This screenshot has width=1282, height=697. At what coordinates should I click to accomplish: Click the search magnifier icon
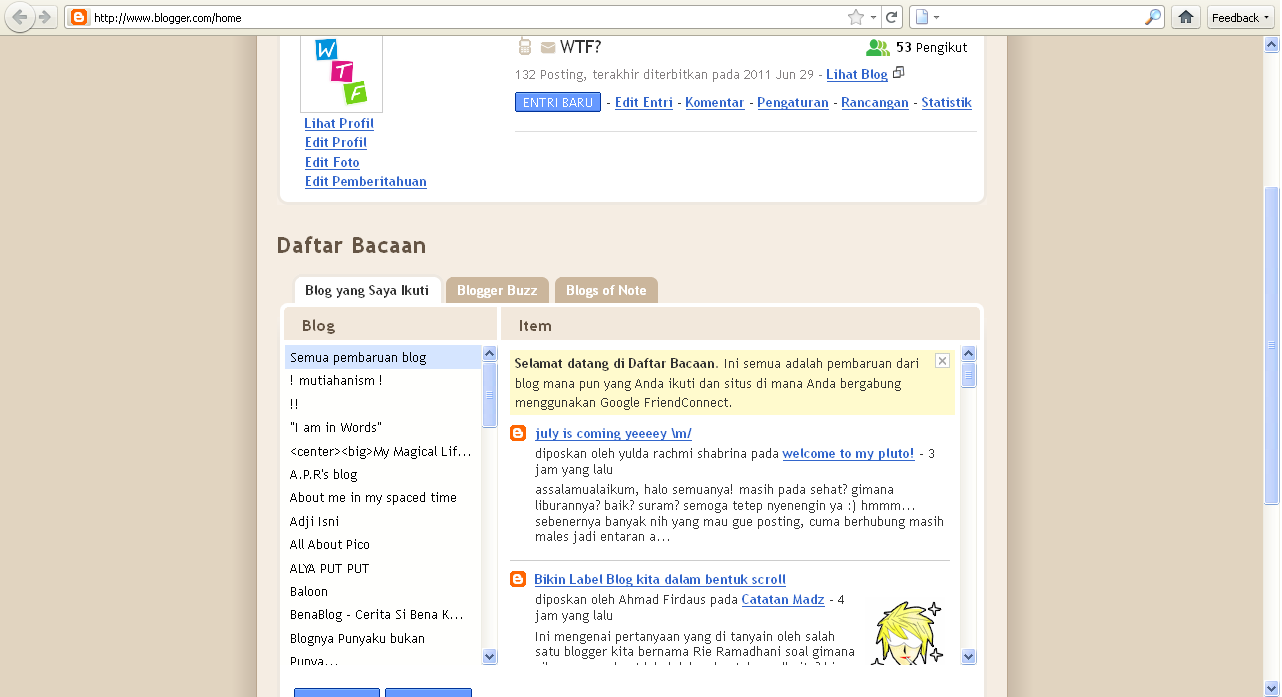click(x=1153, y=17)
